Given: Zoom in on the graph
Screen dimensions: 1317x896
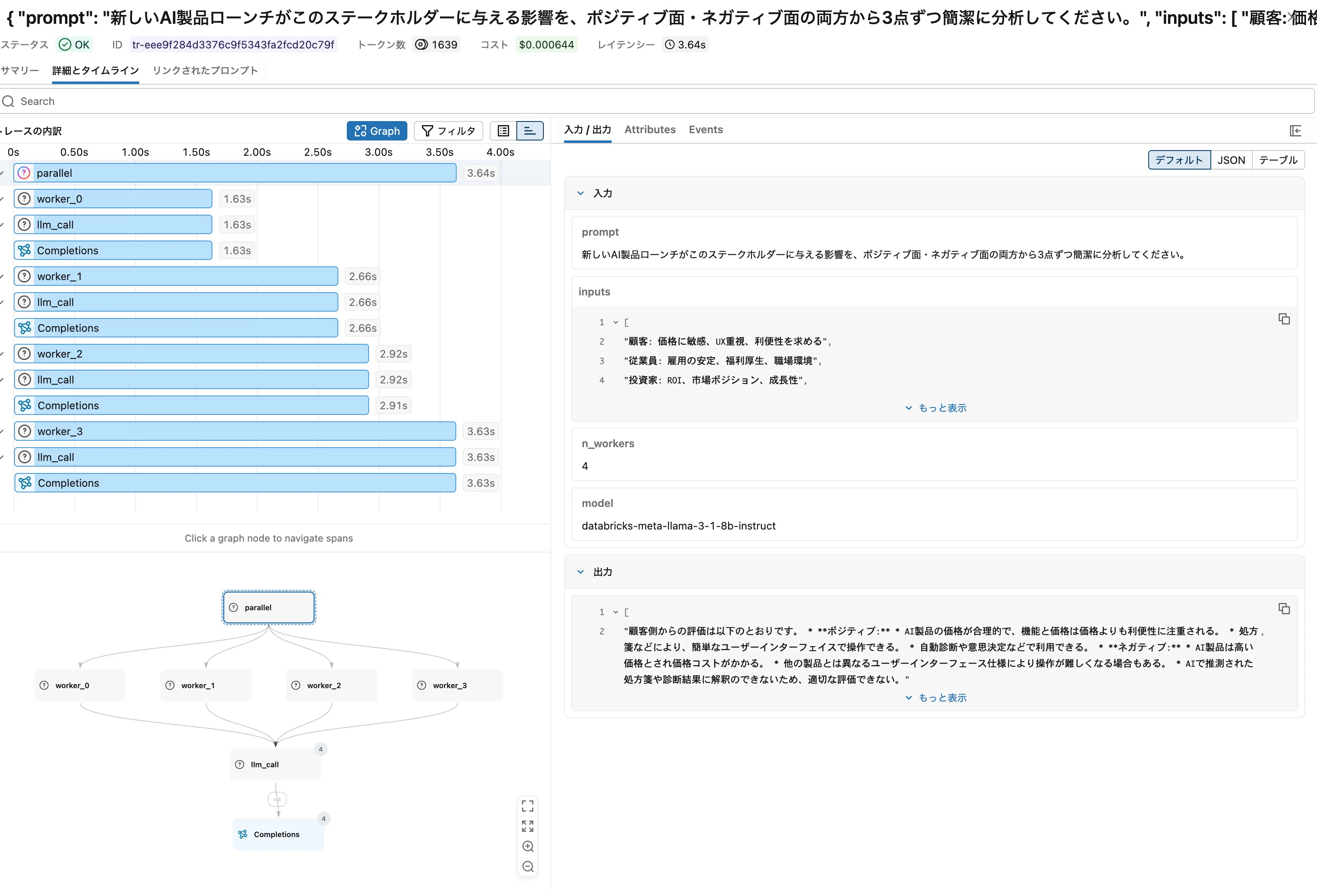Looking at the screenshot, I should click(528, 846).
